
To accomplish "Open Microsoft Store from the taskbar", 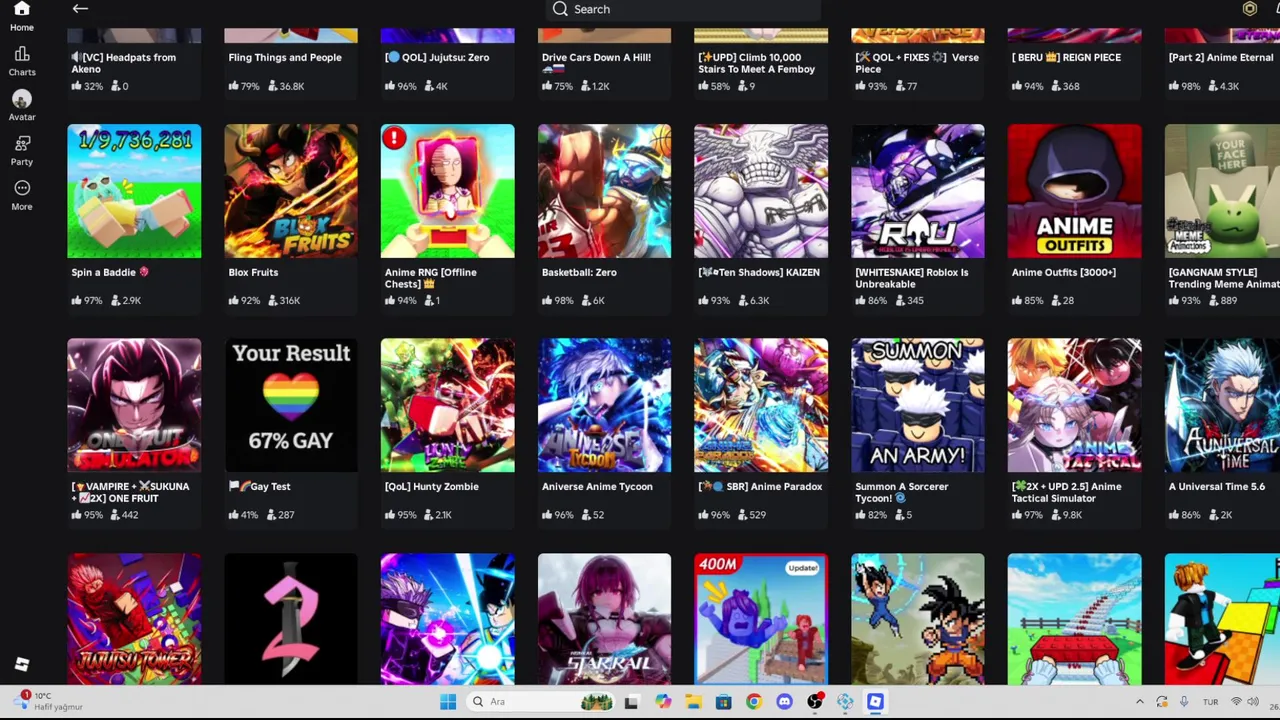I will [723, 702].
